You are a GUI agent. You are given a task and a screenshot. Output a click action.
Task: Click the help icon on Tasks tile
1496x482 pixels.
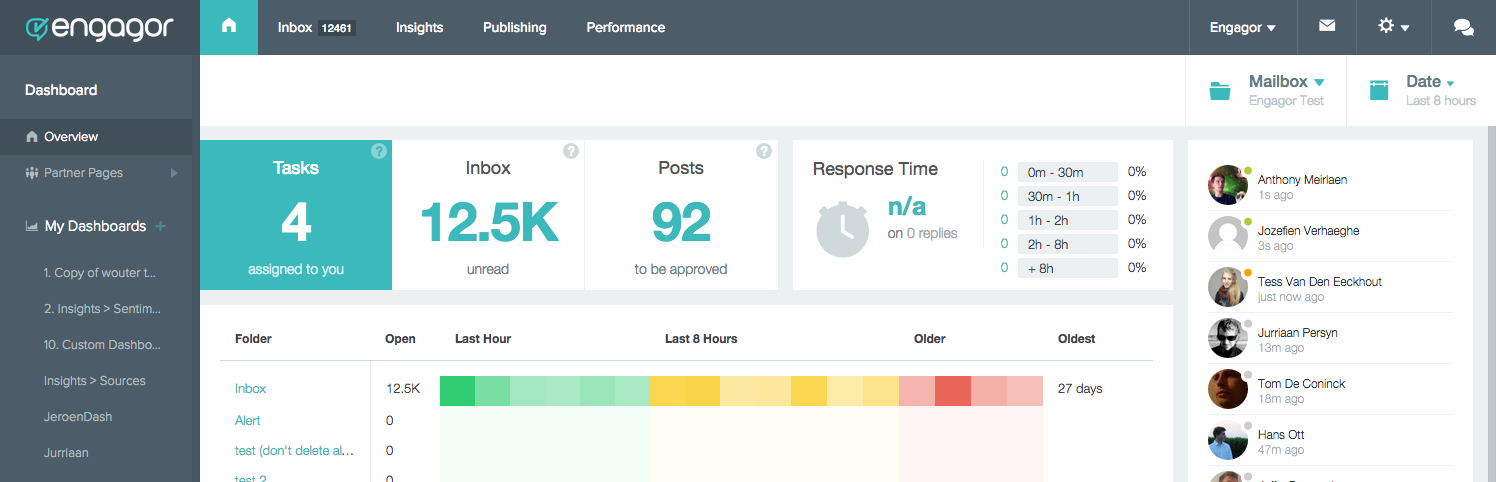tap(379, 151)
